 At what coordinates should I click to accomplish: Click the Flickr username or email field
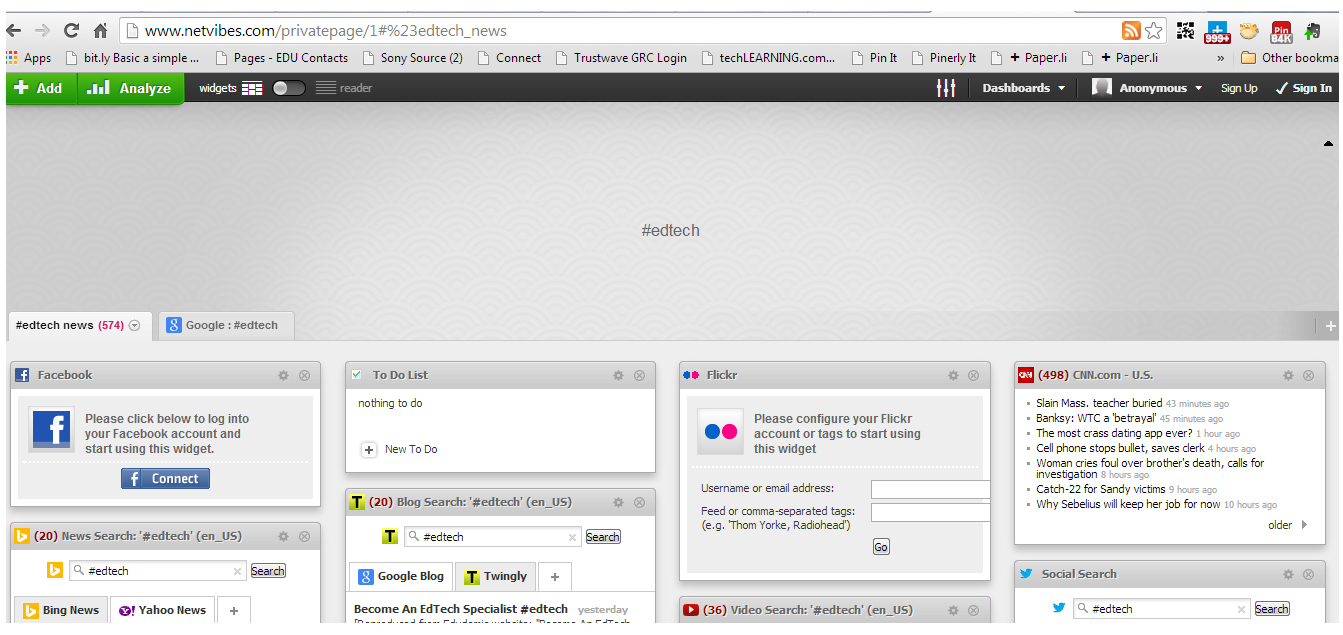[930, 489]
